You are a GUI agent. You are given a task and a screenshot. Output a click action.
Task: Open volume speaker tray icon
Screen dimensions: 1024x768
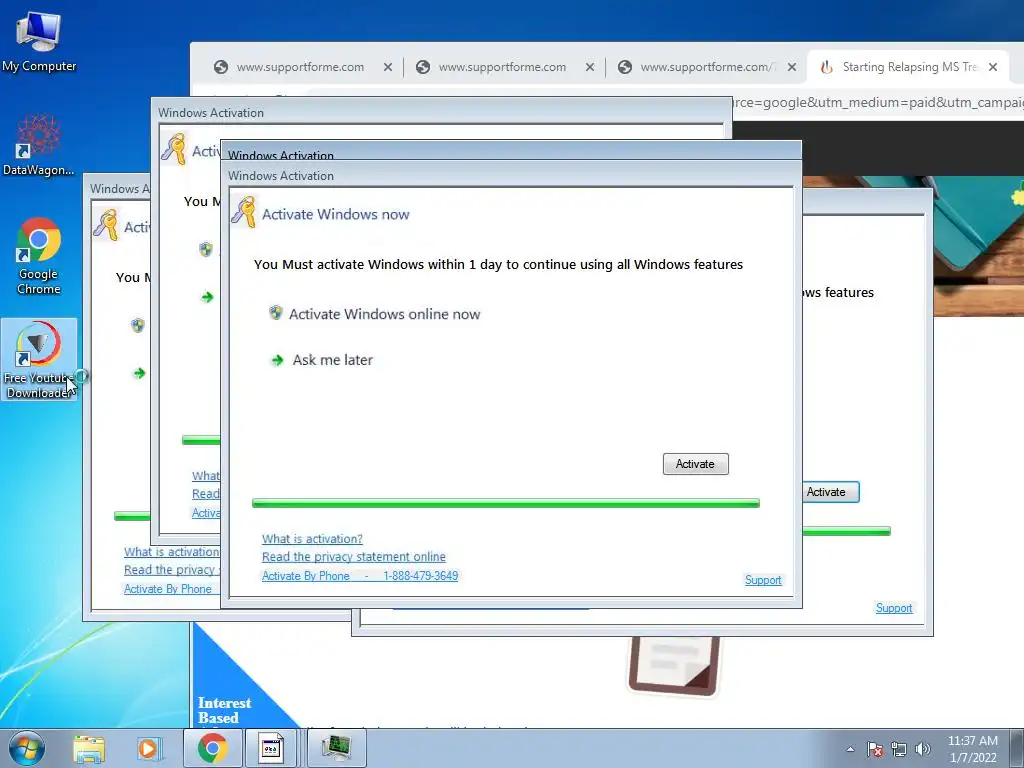tap(923, 749)
